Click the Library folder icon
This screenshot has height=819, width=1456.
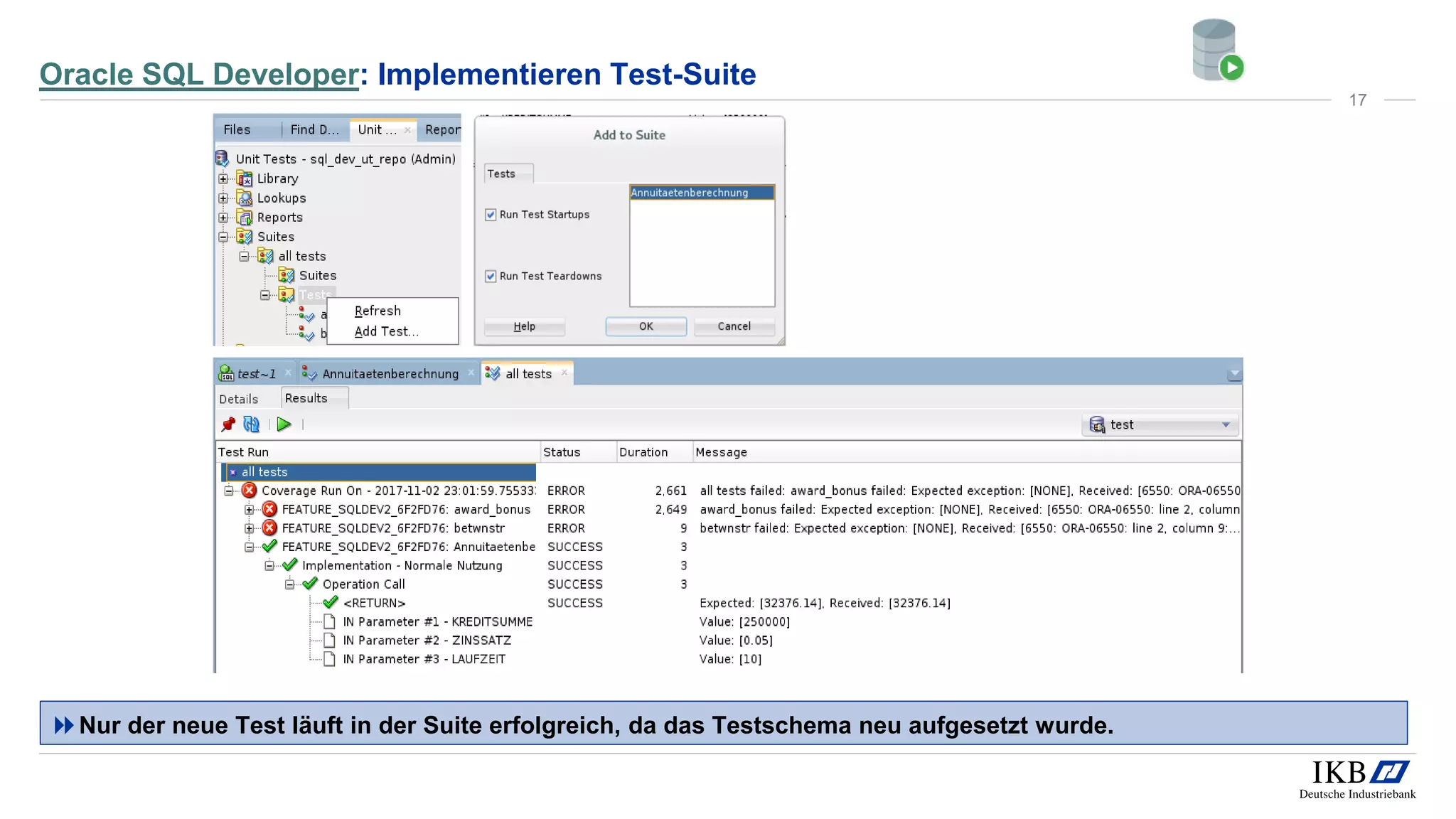point(245,178)
